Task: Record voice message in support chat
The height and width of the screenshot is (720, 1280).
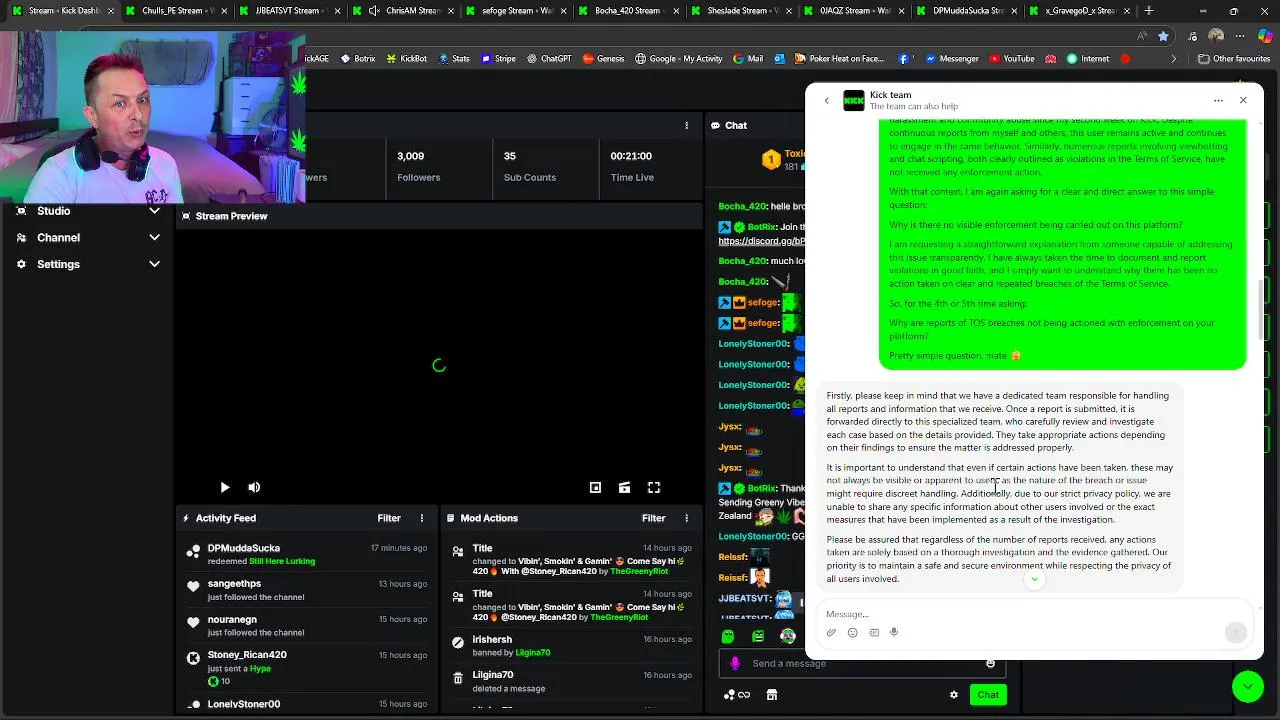Action: tap(894, 632)
